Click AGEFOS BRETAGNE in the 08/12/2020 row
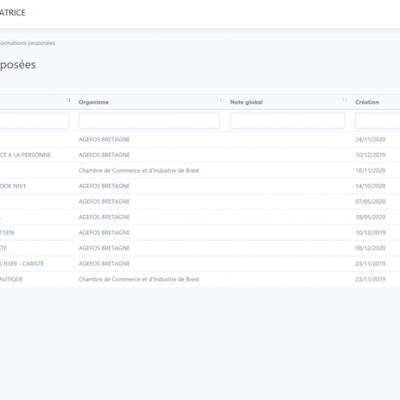400x400 pixels. click(104, 248)
